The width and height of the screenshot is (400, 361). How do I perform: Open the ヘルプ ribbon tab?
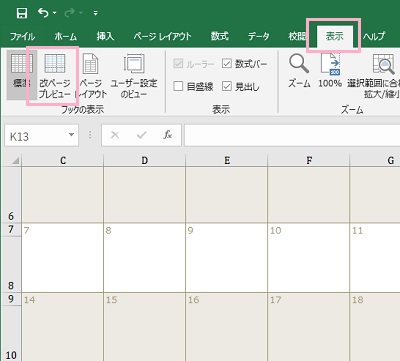374,36
